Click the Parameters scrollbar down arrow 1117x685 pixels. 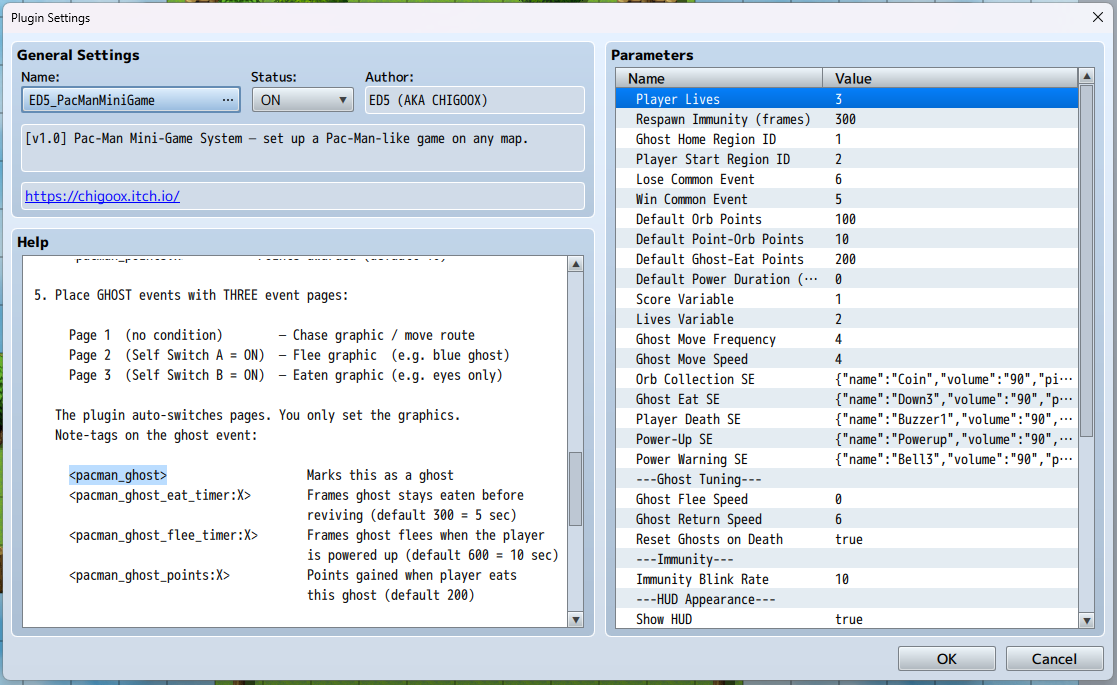(x=1086, y=621)
